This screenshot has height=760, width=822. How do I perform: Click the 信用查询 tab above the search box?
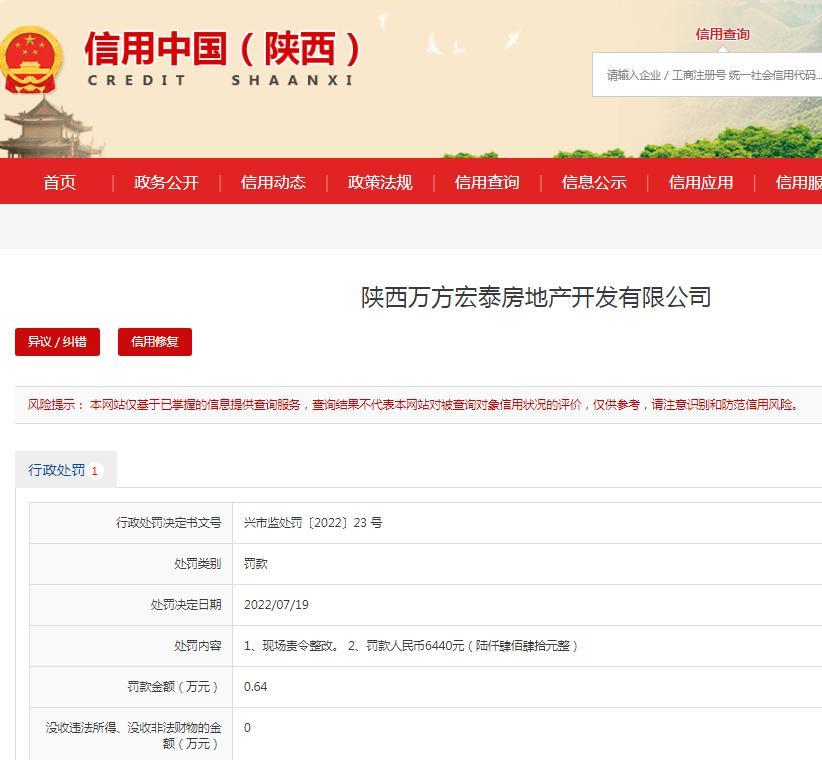point(722,34)
